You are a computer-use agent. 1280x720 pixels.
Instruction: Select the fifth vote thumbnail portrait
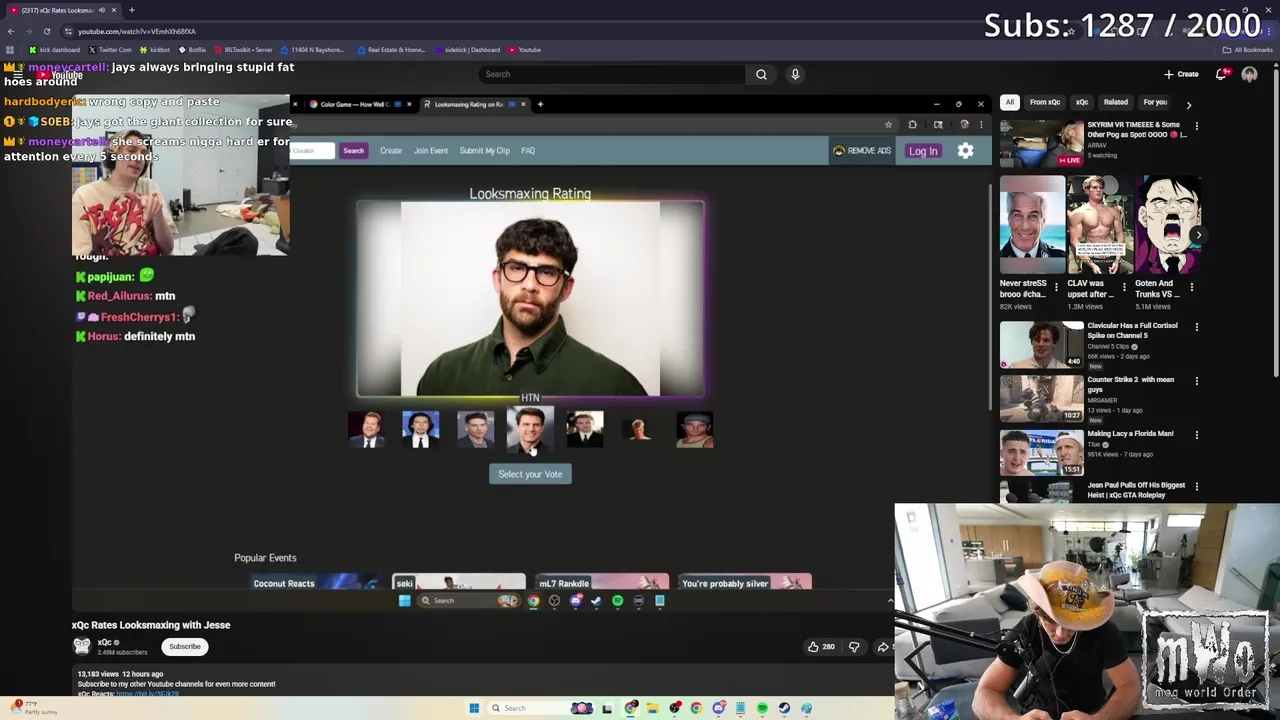pos(585,429)
